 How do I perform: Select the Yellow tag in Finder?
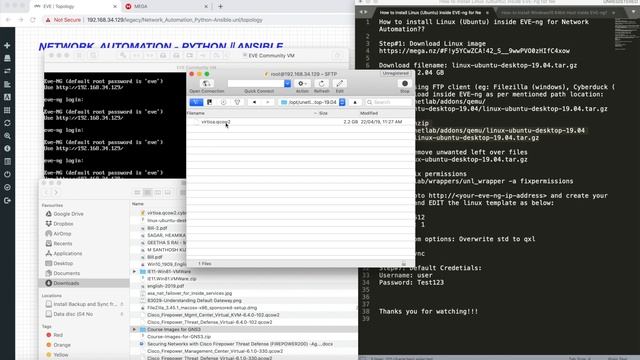pyautogui.click(x=57, y=355)
